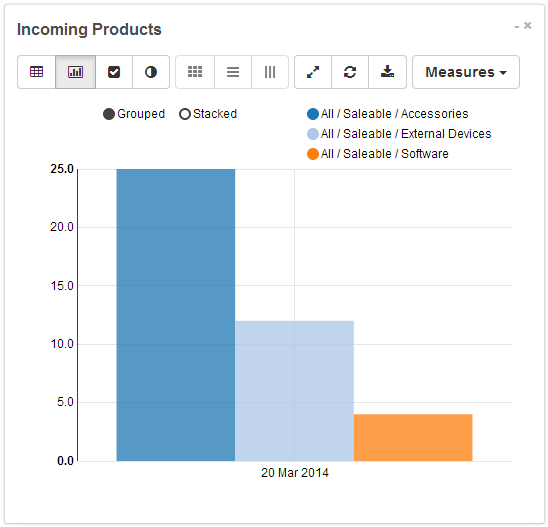
Task: Click the orange Software bar
Action: click(x=413, y=438)
